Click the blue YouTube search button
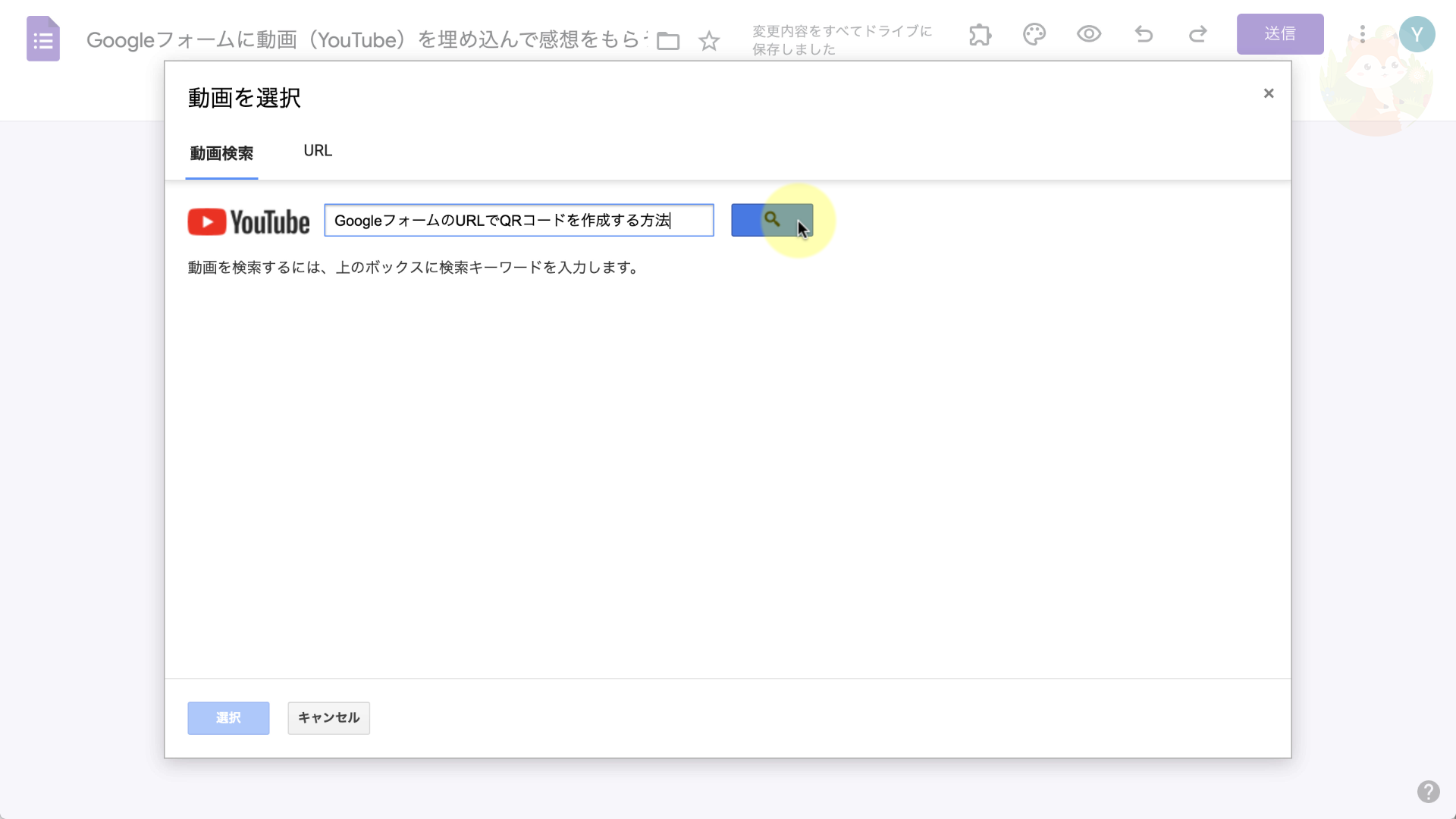1456x819 pixels. (772, 220)
